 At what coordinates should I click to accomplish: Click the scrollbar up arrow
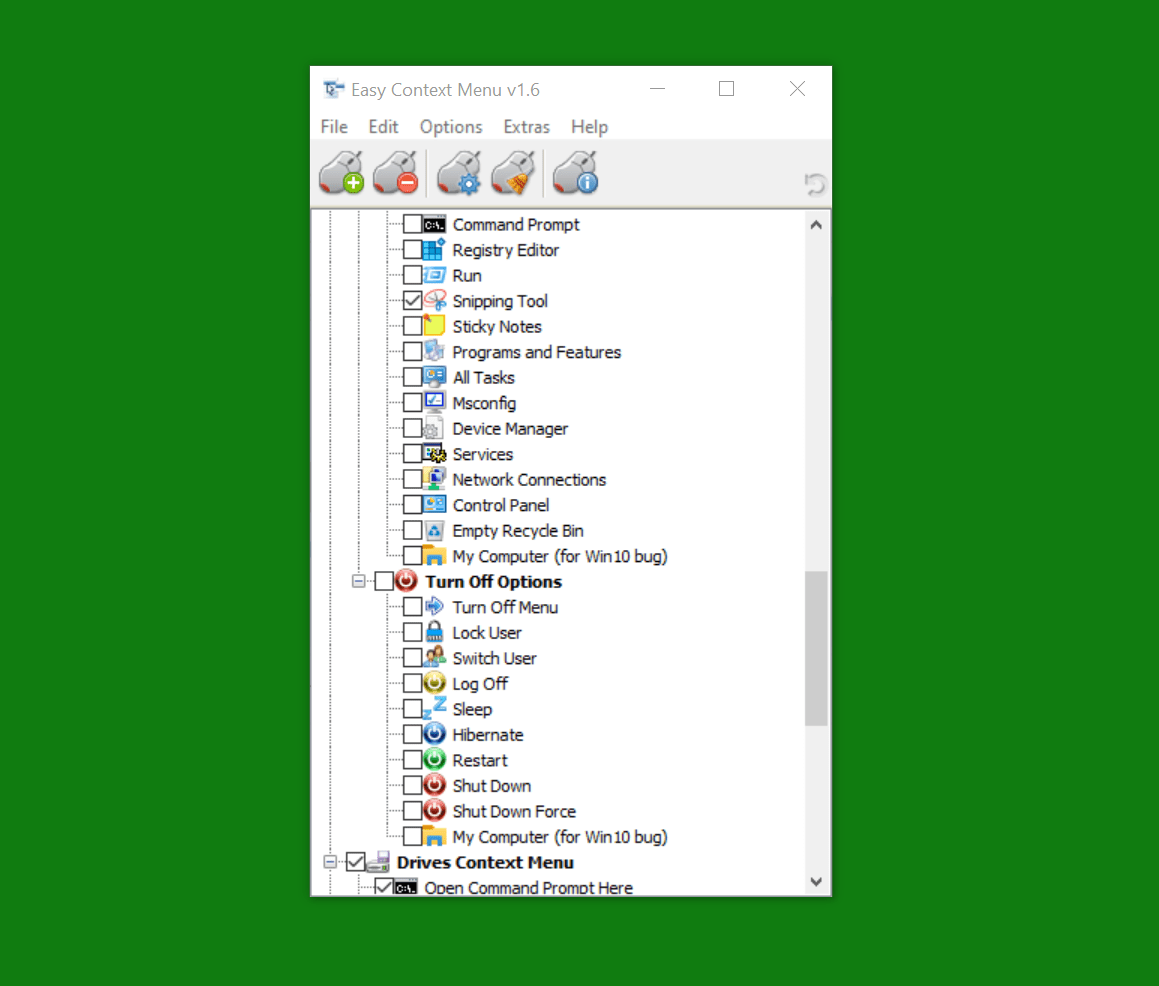coord(816,225)
